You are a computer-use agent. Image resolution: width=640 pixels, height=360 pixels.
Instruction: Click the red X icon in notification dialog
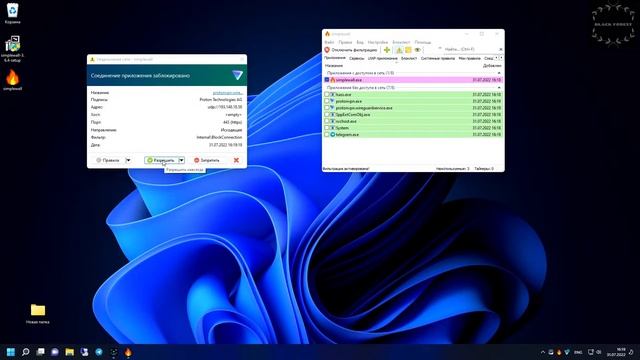(236, 160)
